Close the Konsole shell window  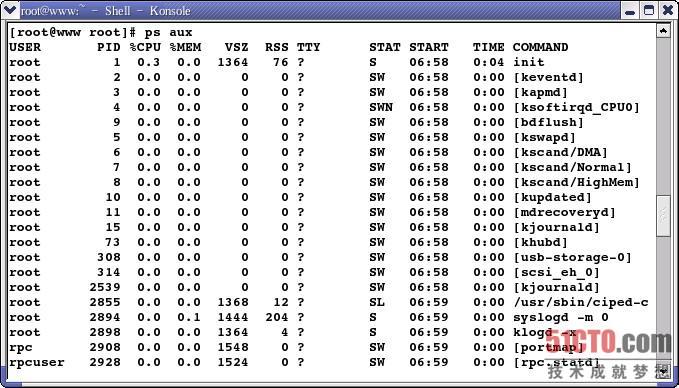tap(667, 10)
